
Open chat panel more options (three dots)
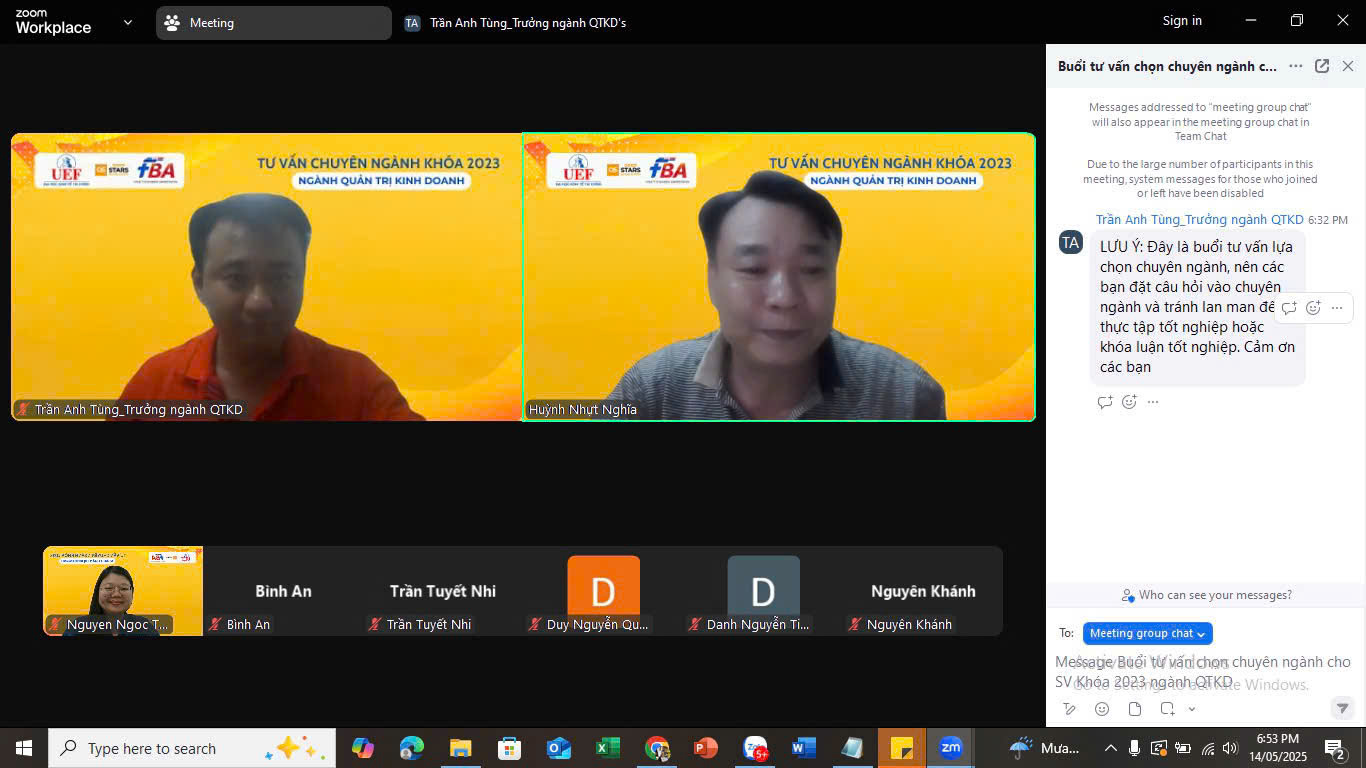(1296, 66)
